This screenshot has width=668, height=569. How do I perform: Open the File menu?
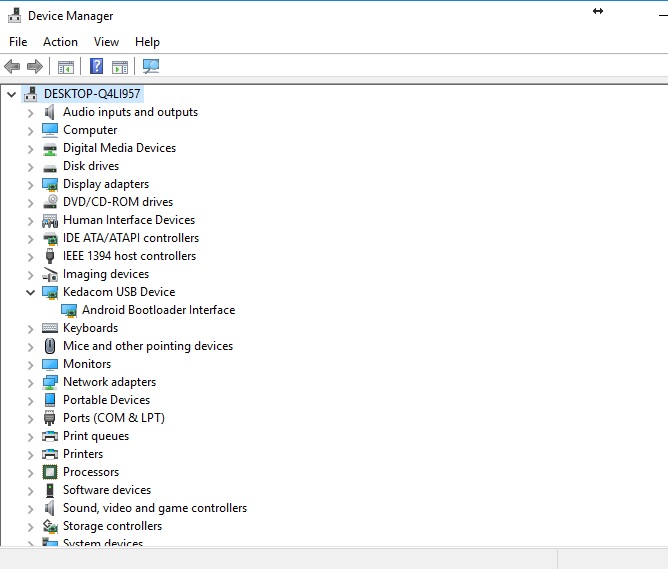click(18, 42)
